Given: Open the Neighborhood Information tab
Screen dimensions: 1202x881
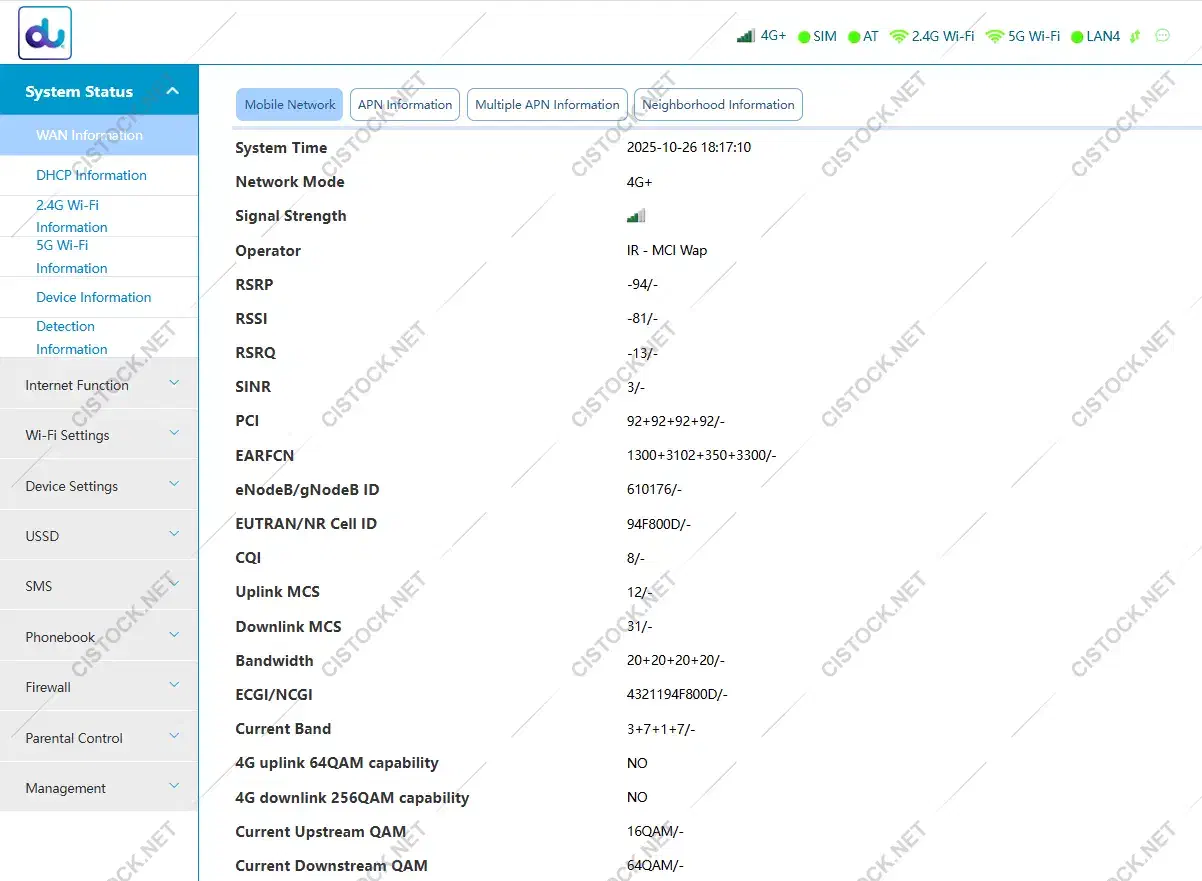Looking at the screenshot, I should coord(717,104).
